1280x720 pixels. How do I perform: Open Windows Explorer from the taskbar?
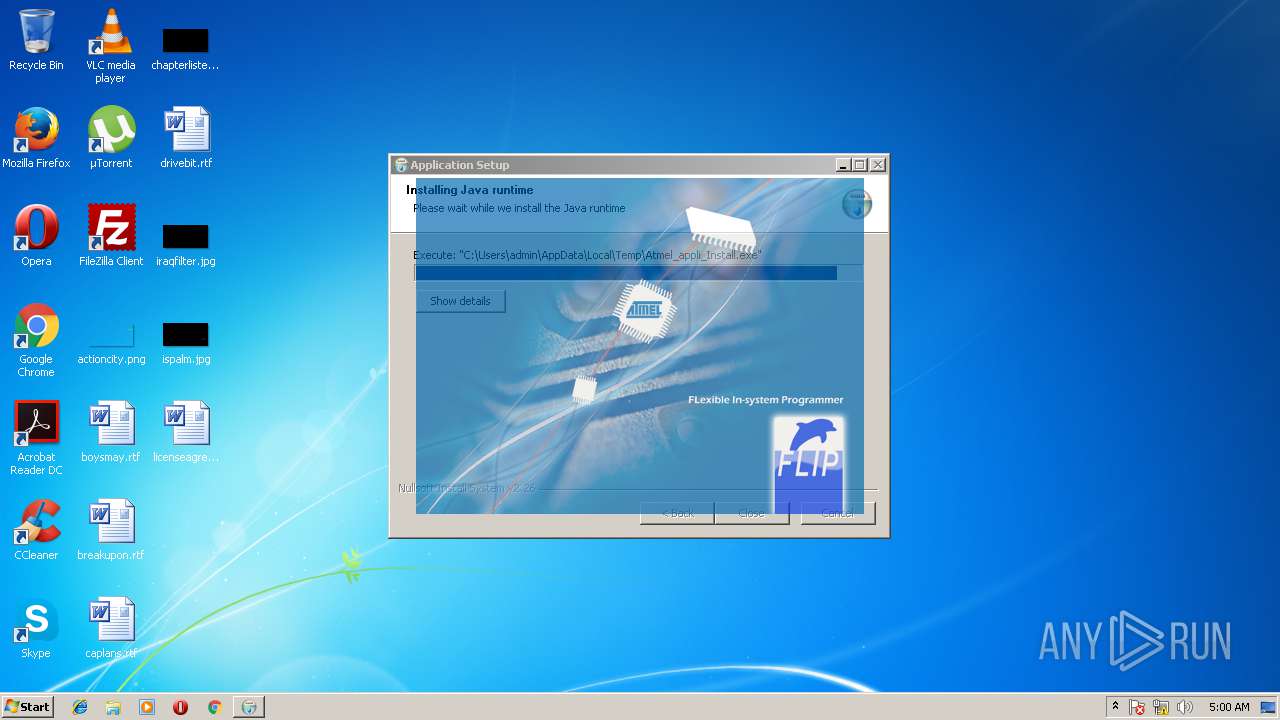coord(113,707)
